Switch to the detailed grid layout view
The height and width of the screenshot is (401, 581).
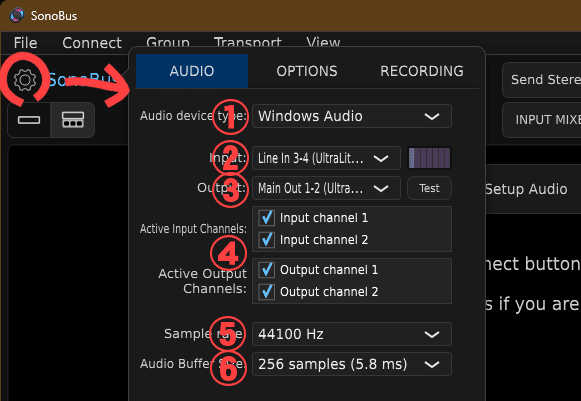pyautogui.click(x=73, y=120)
